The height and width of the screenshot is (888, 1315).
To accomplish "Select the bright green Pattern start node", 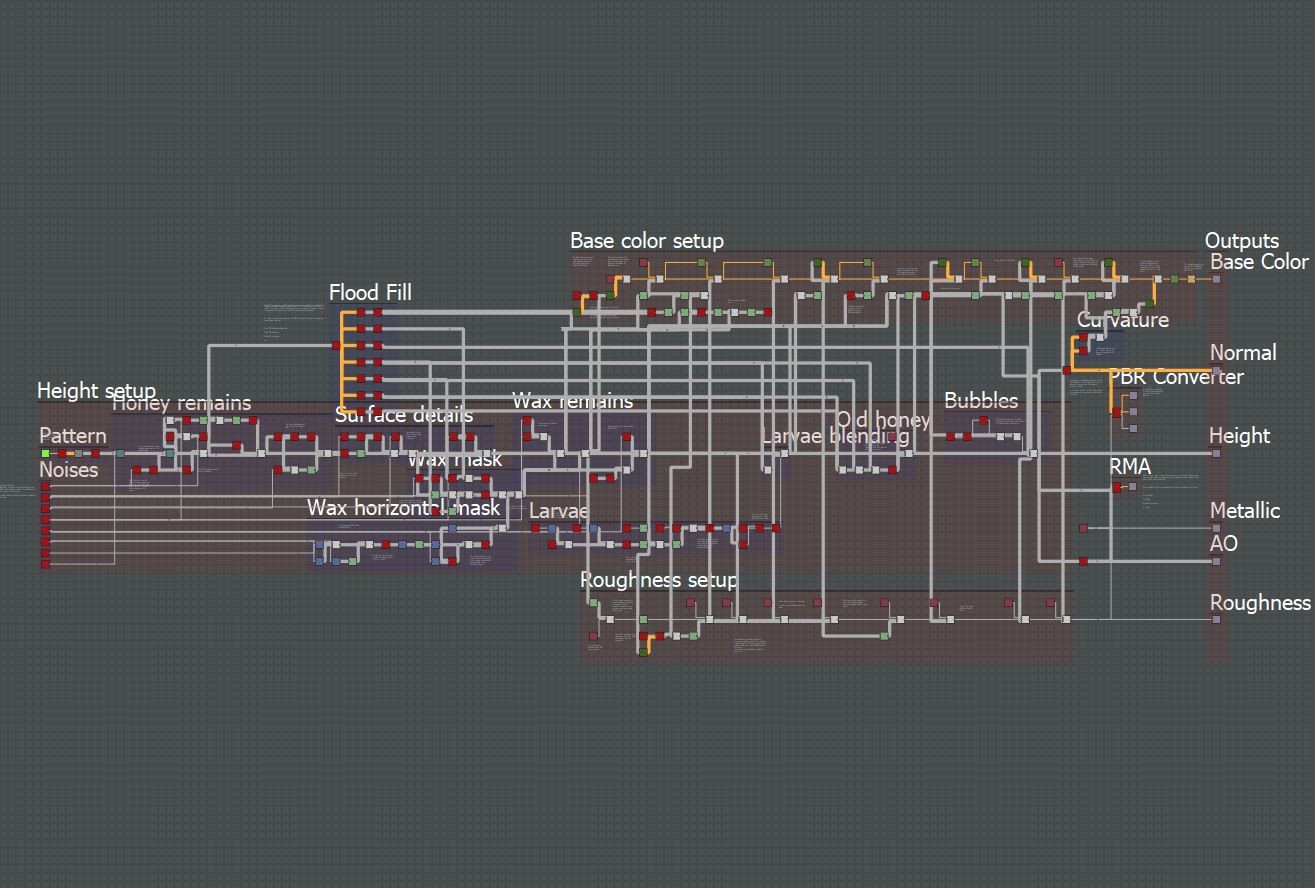I will point(45,453).
